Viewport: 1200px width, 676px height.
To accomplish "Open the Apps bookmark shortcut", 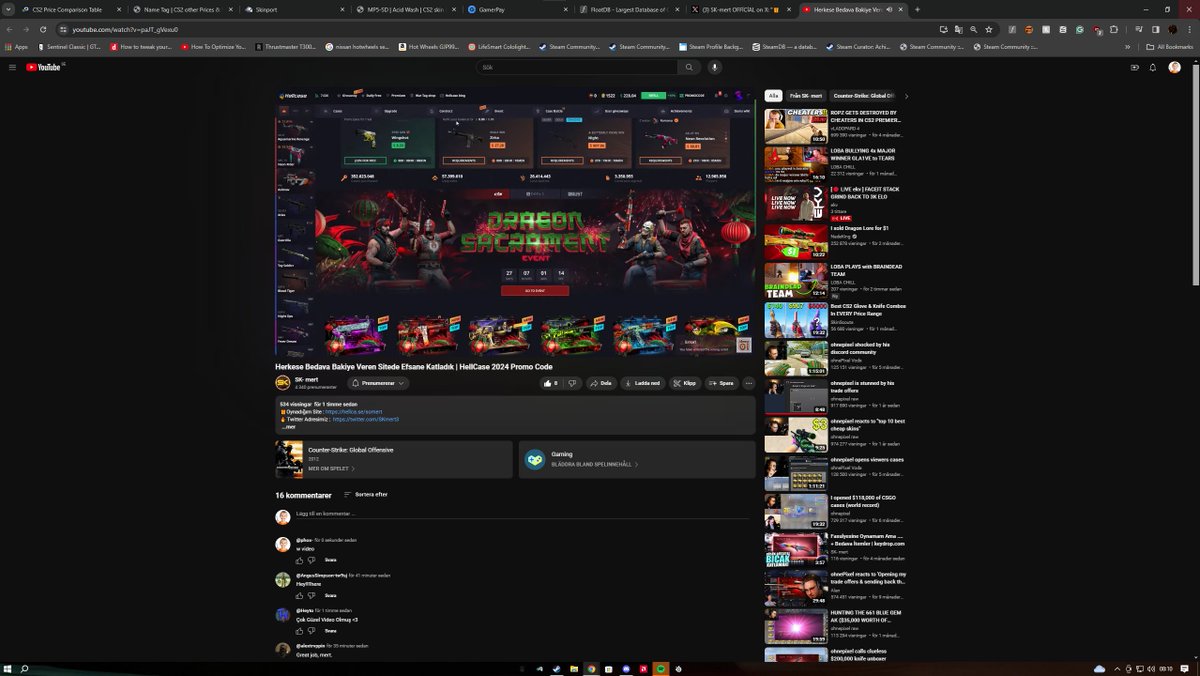I will pyautogui.click(x=17, y=46).
